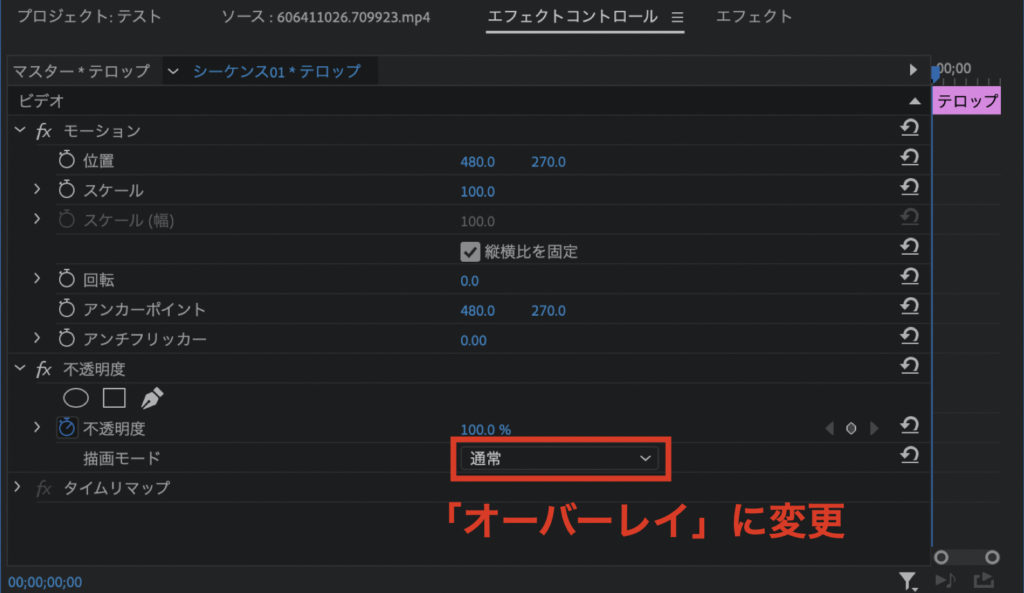The image size is (1024, 593).
Task: Reset the アンカーポイント parameter
Action: click(910, 306)
